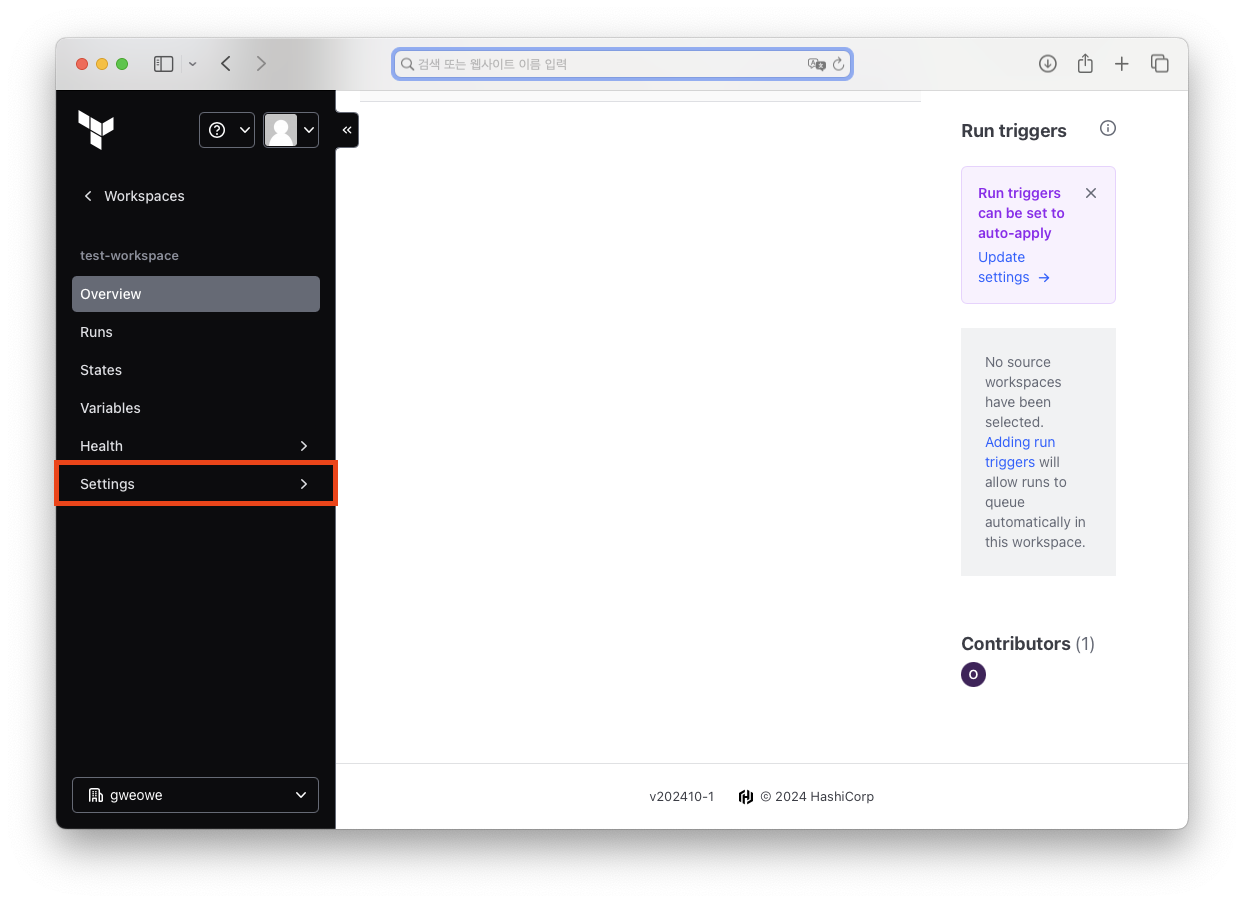Toggle the Safari sidebar button
This screenshot has width=1244, height=903.
click(x=164, y=64)
